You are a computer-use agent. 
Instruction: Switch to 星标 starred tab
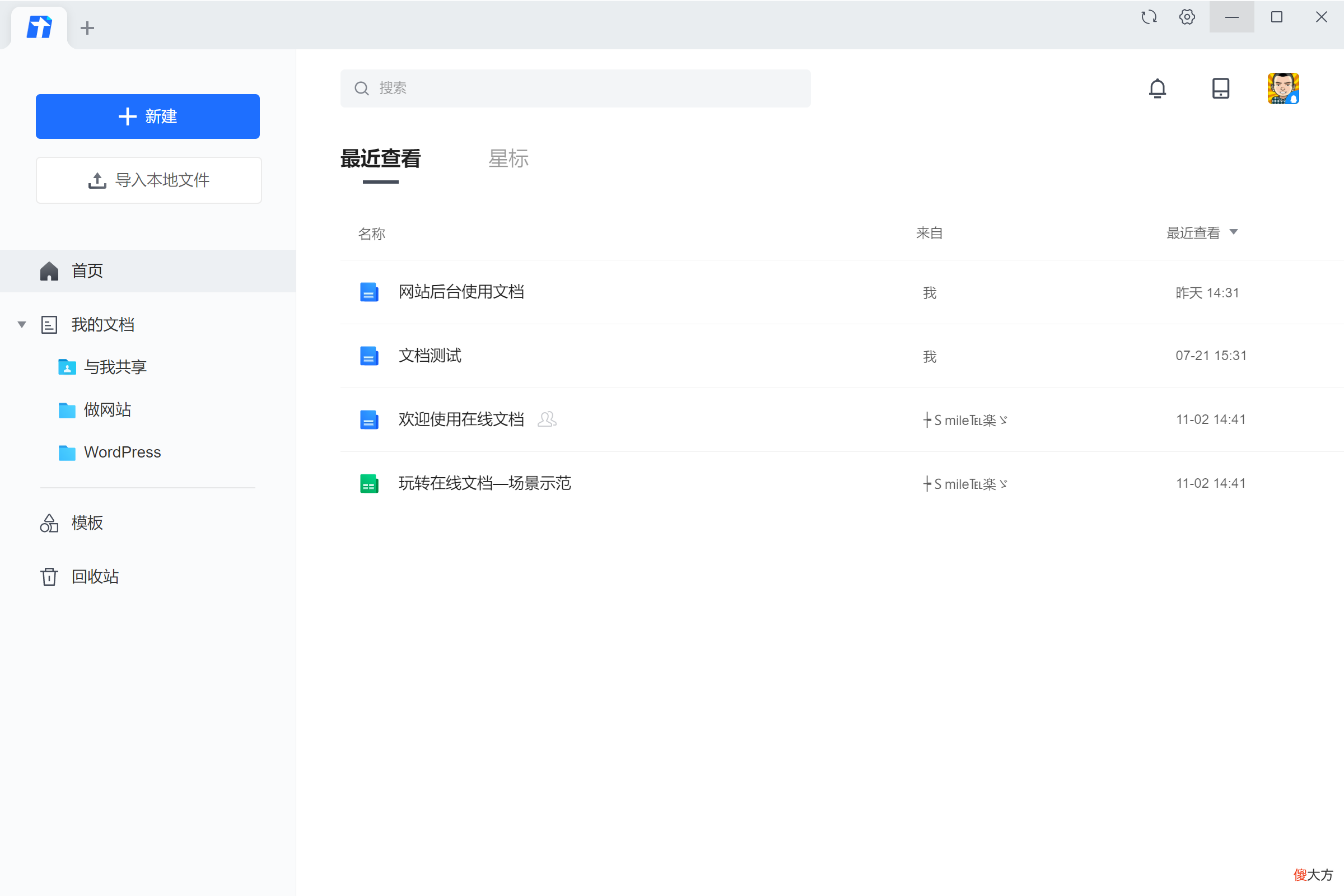(508, 159)
